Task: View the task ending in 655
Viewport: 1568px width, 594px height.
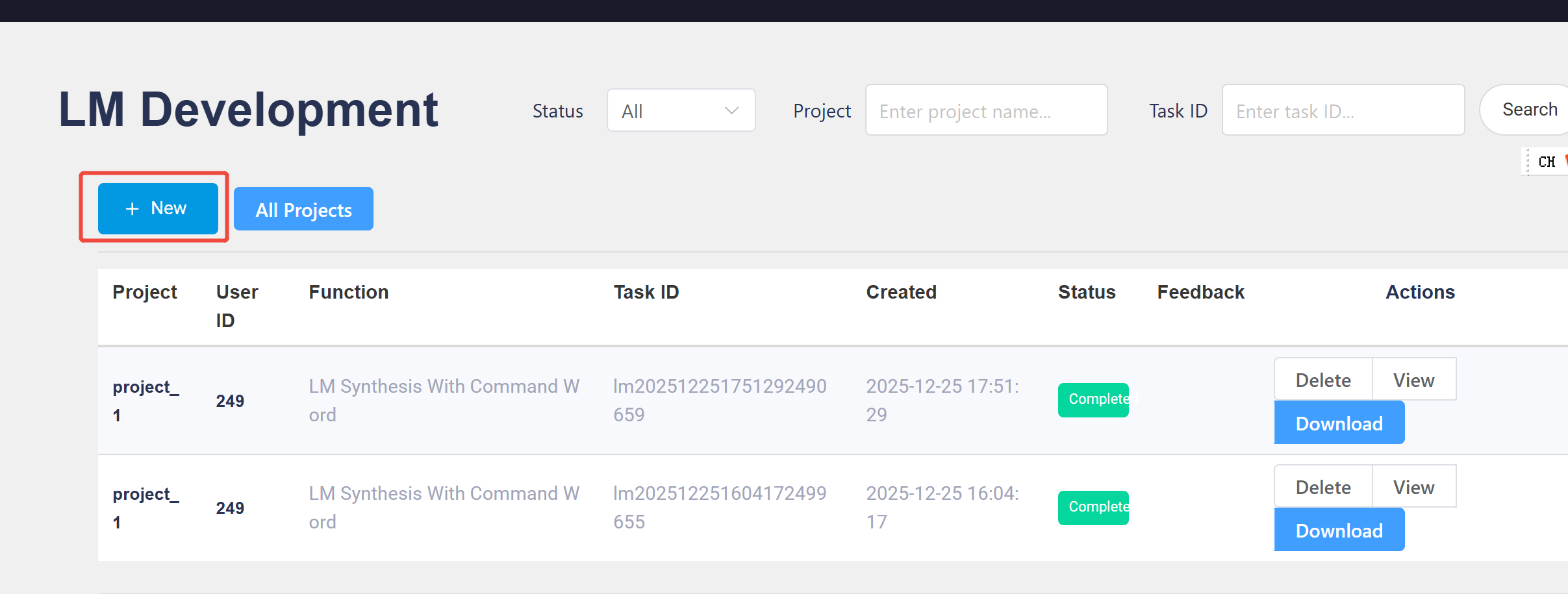Action: pyautogui.click(x=1413, y=487)
